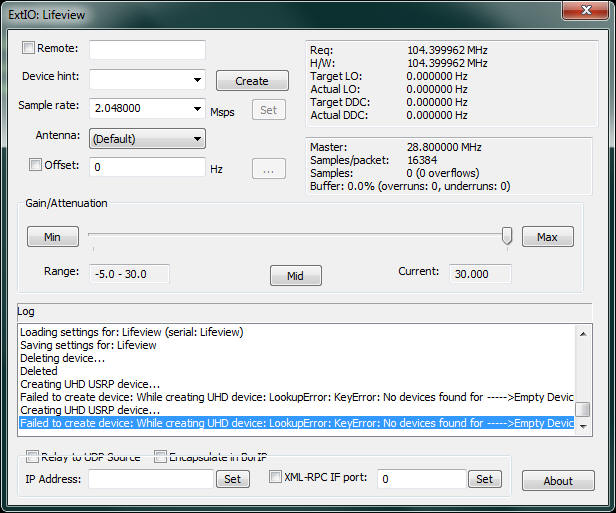Open the About dialog
The image size is (616, 513).
tap(558, 481)
